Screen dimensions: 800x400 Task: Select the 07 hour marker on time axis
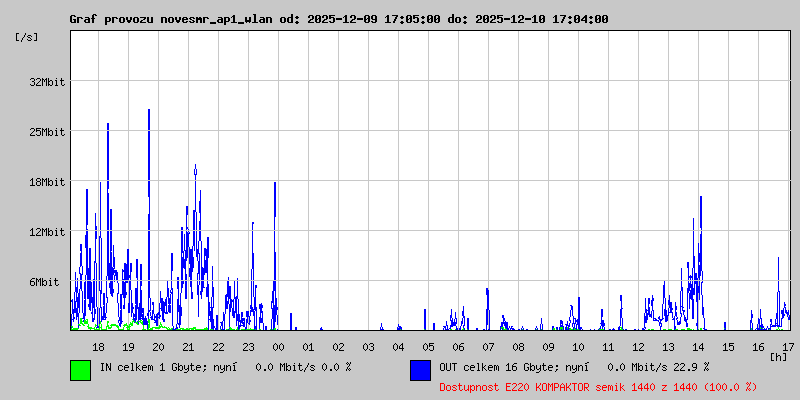(x=488, y=347)
